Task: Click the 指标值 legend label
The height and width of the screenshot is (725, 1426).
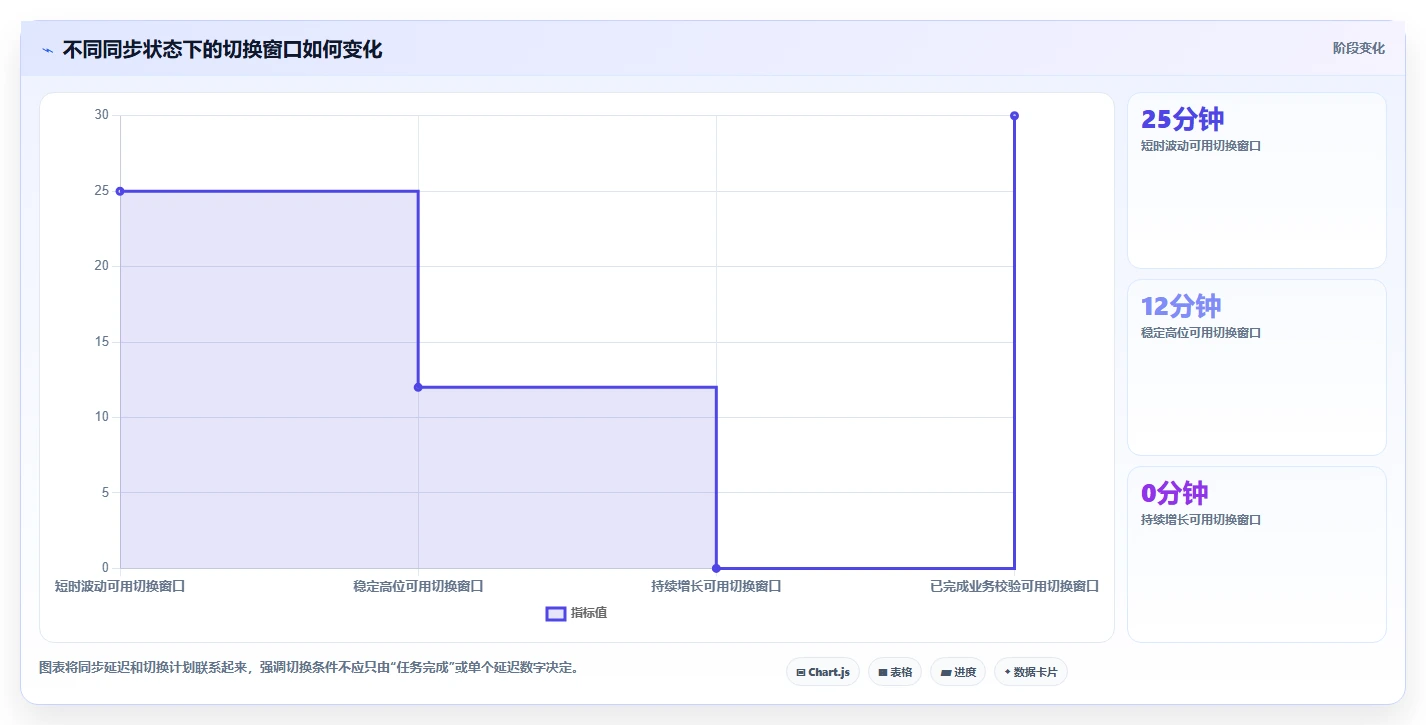Action: (x=589, y=613)
